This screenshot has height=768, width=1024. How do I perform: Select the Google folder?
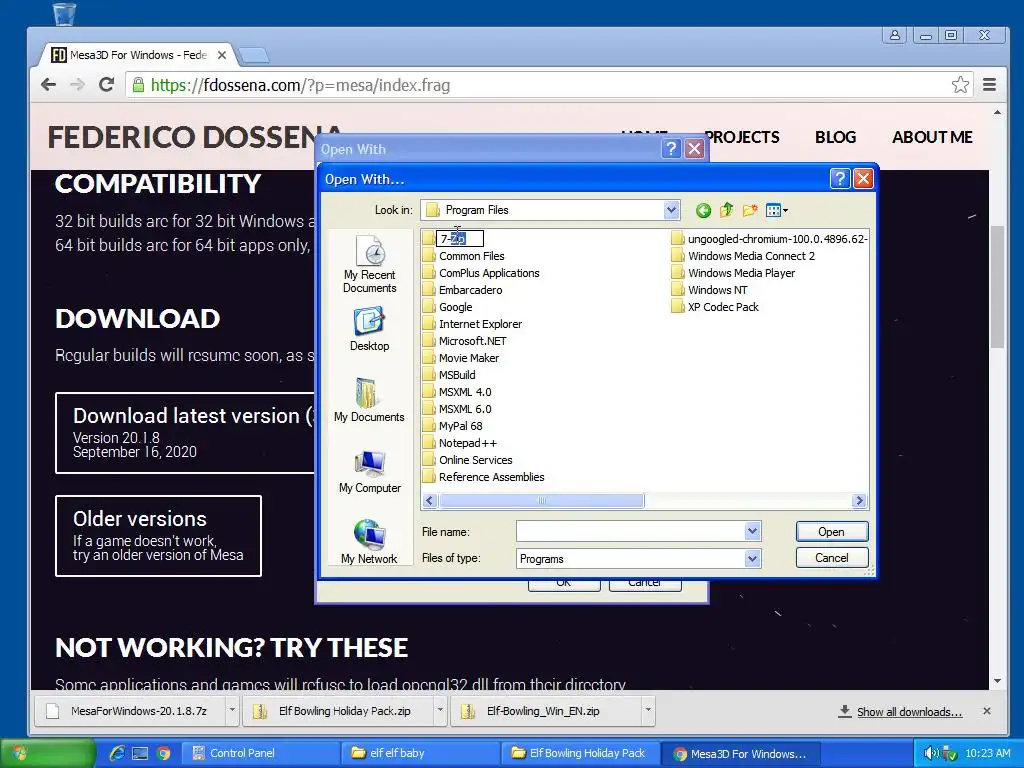click(x=448, y=307)
